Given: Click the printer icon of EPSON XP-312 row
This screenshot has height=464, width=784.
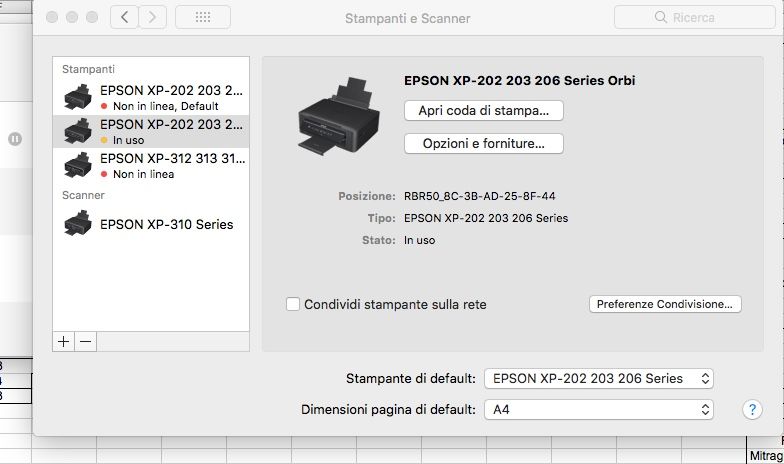Looking at the screenshot, I should click(x=78, y=165).
